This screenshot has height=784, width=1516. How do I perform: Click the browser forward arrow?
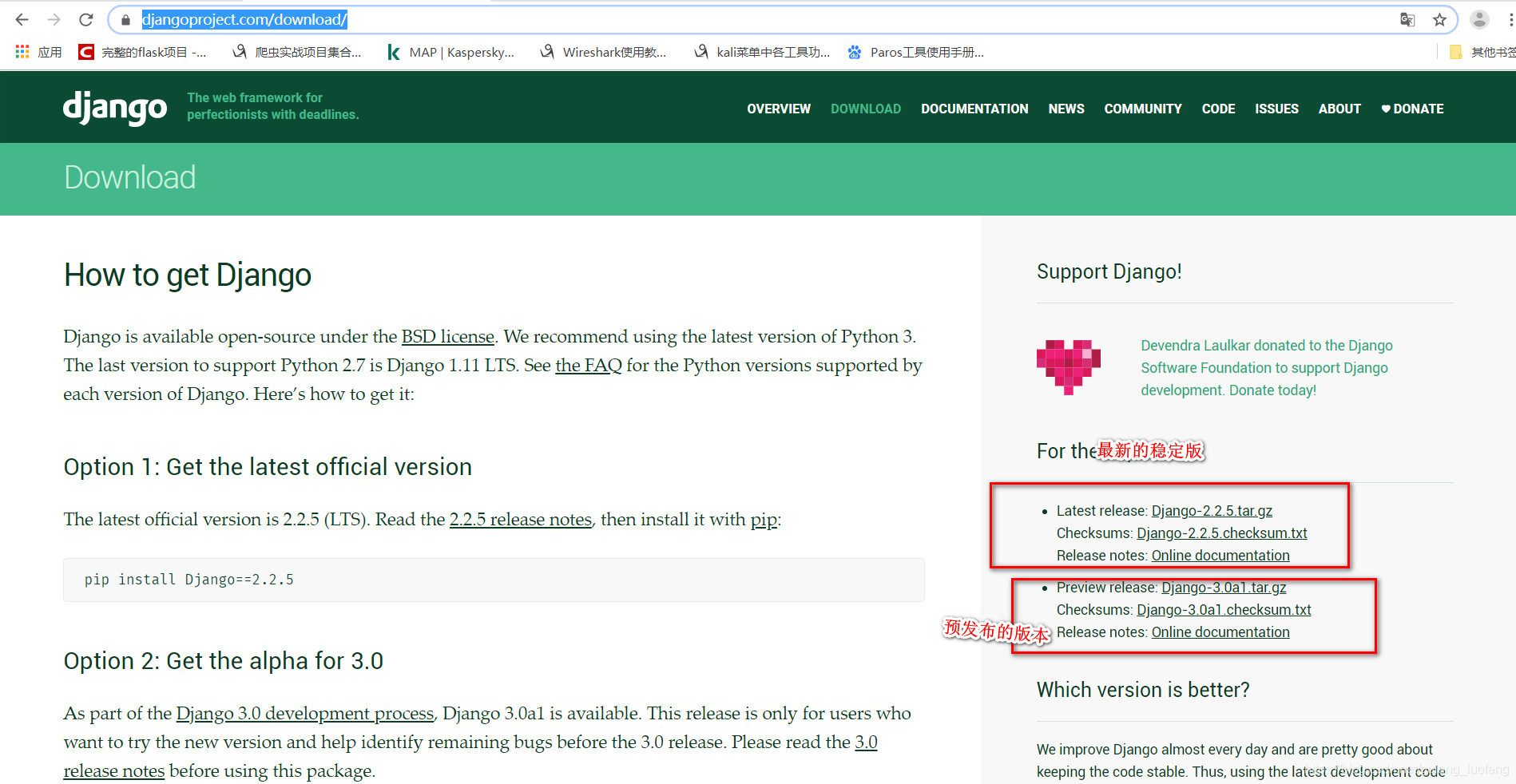pos(54,20)
